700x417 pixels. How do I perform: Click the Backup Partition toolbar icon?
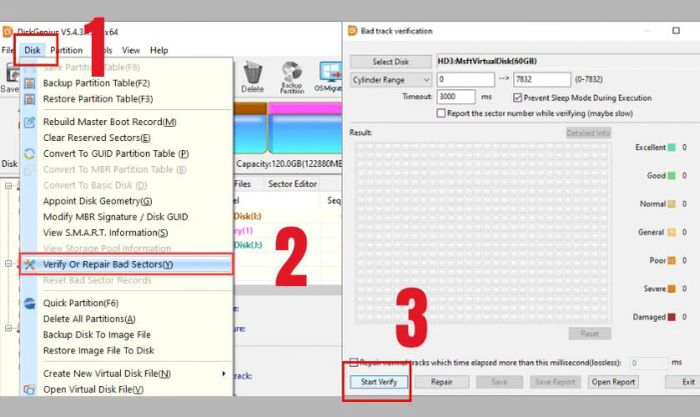click(292, 77)
